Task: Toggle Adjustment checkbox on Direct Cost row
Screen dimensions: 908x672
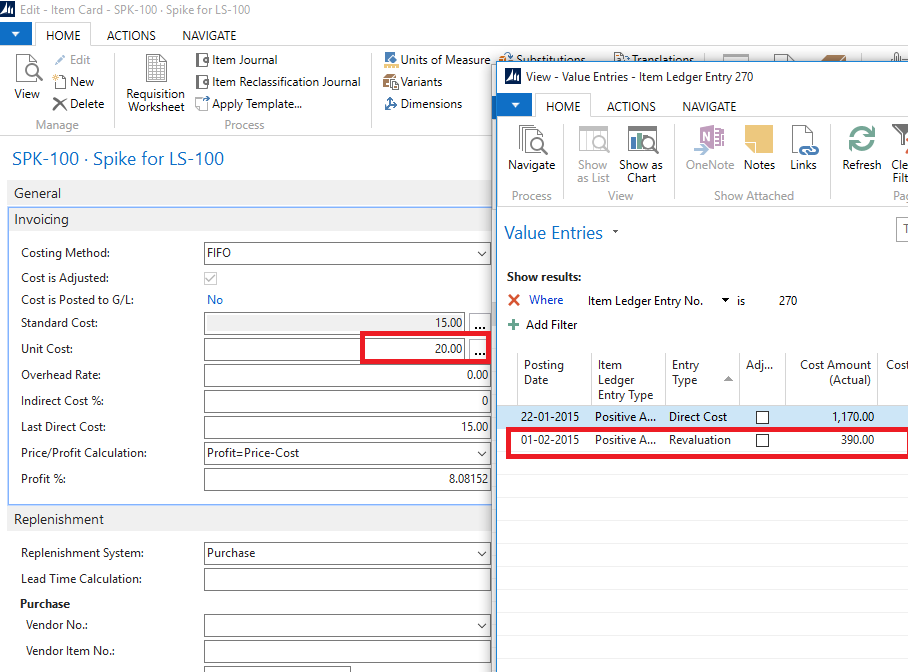Action: [x=763, y=417]
